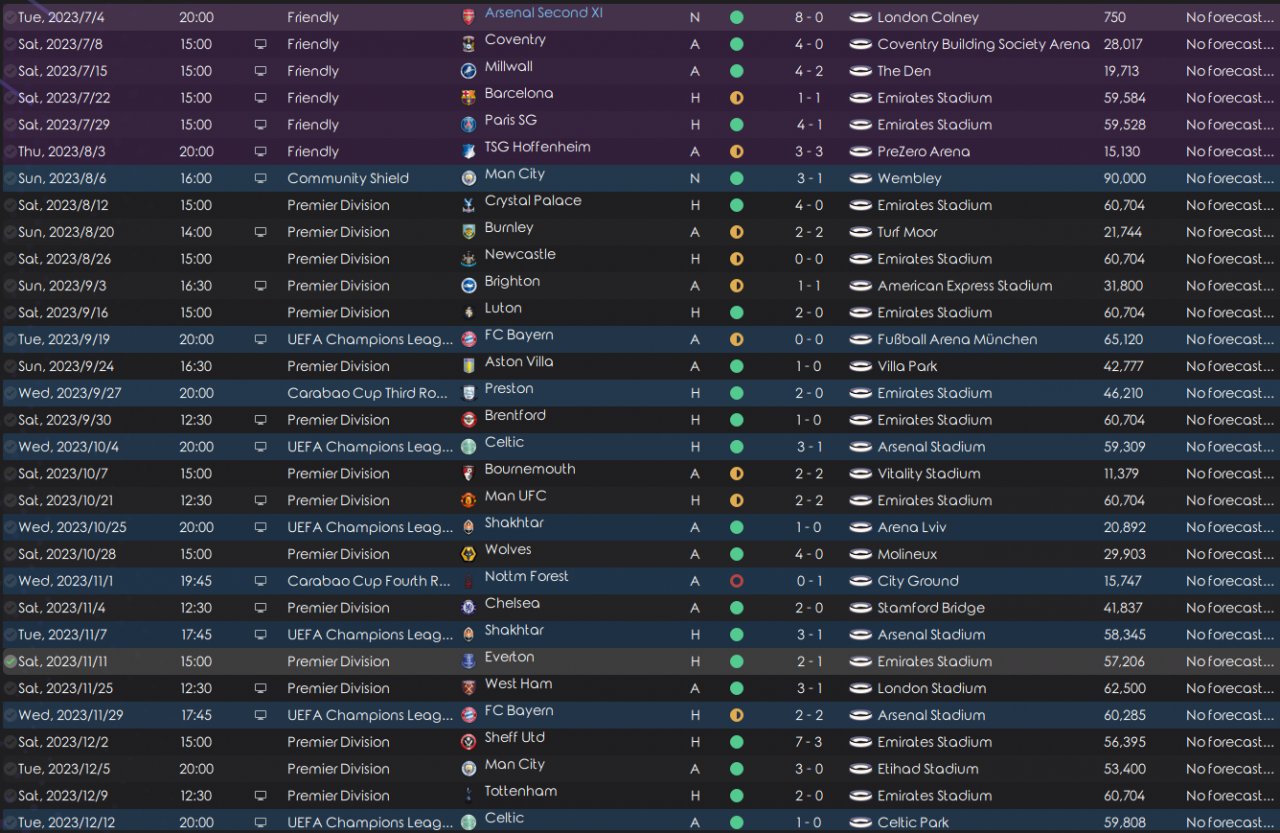Toggle the row checkmark for 2023/7/4 friendly
The height and width of the screenshot is (833, 1280).
(10, 18)
